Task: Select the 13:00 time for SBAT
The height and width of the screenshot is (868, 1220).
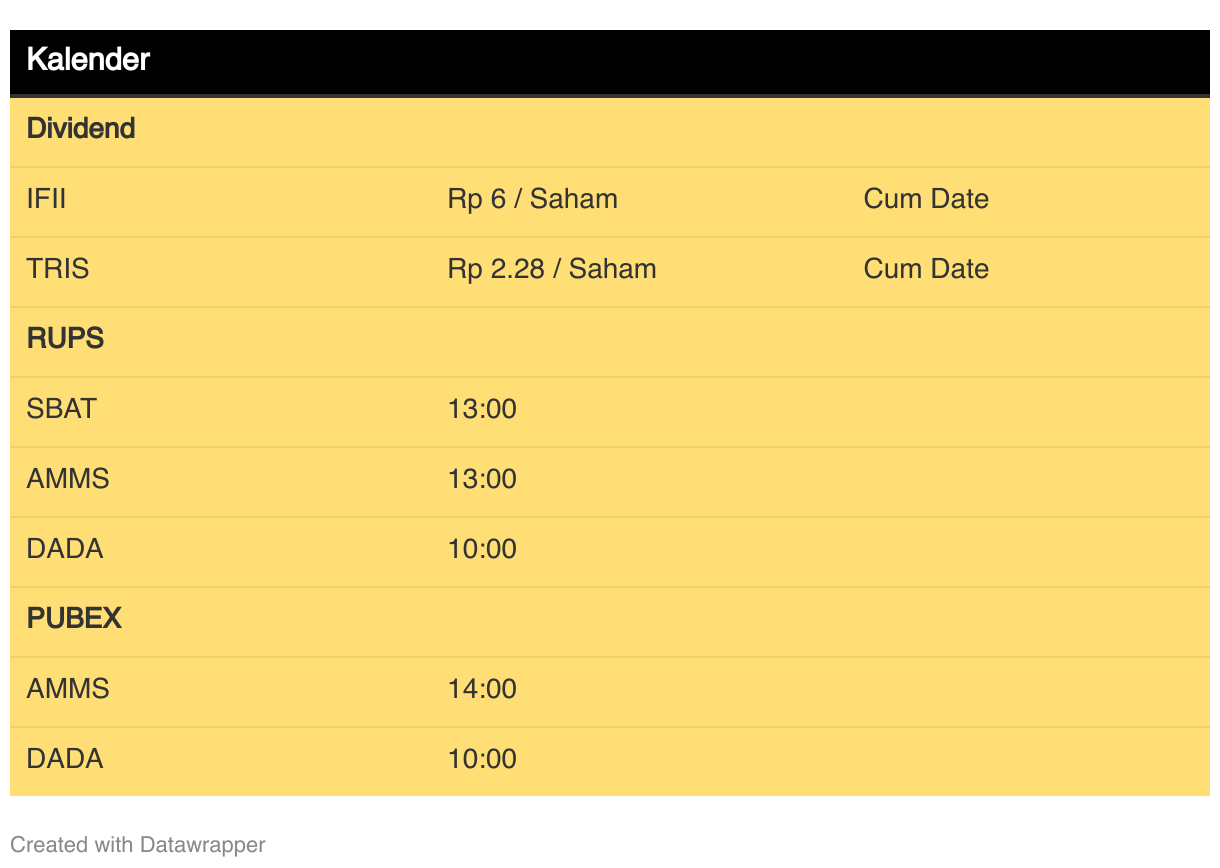Action: click(482, 409)
